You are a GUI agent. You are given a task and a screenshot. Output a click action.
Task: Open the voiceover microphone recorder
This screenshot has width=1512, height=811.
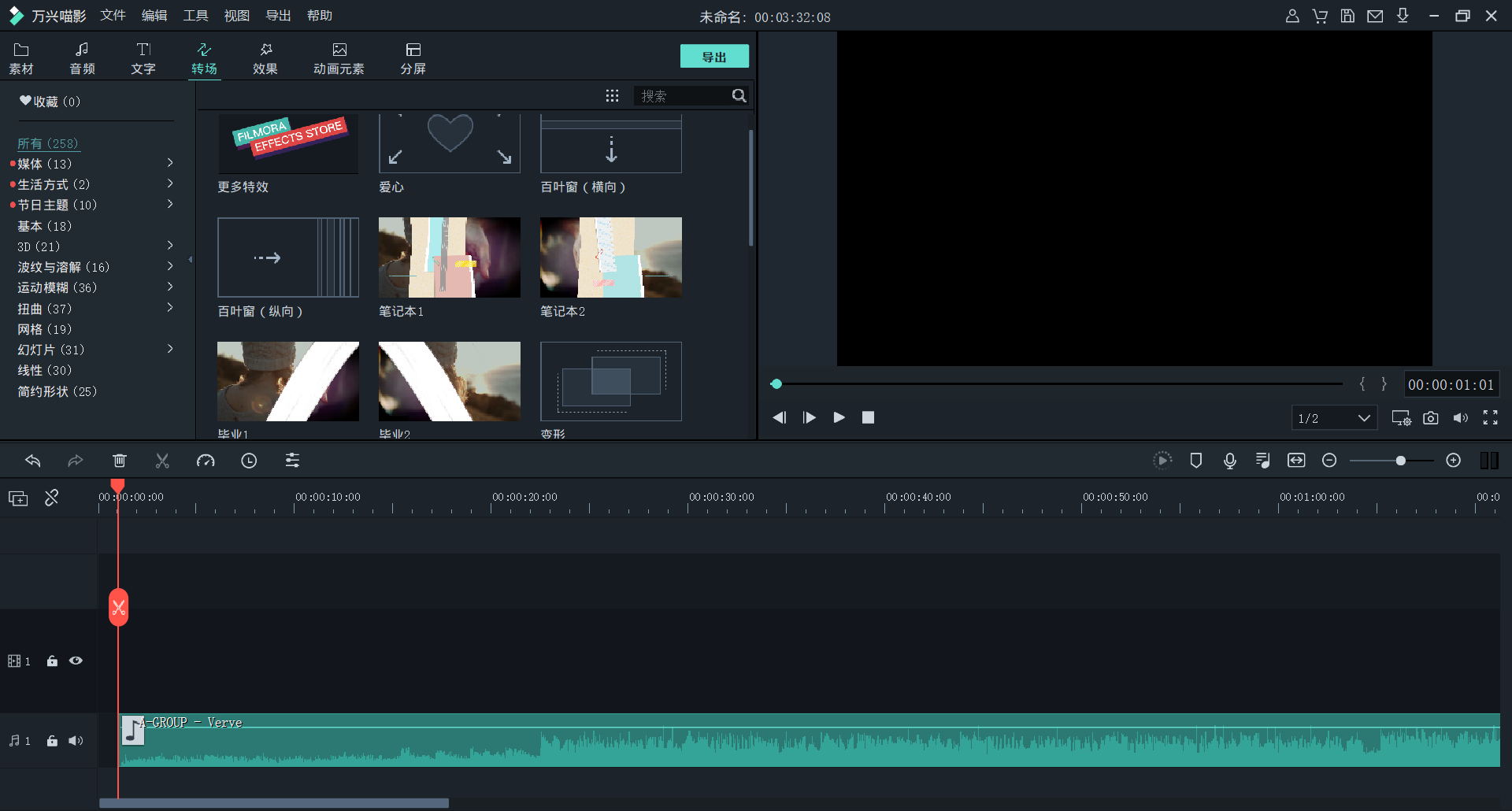[1229, 461]
